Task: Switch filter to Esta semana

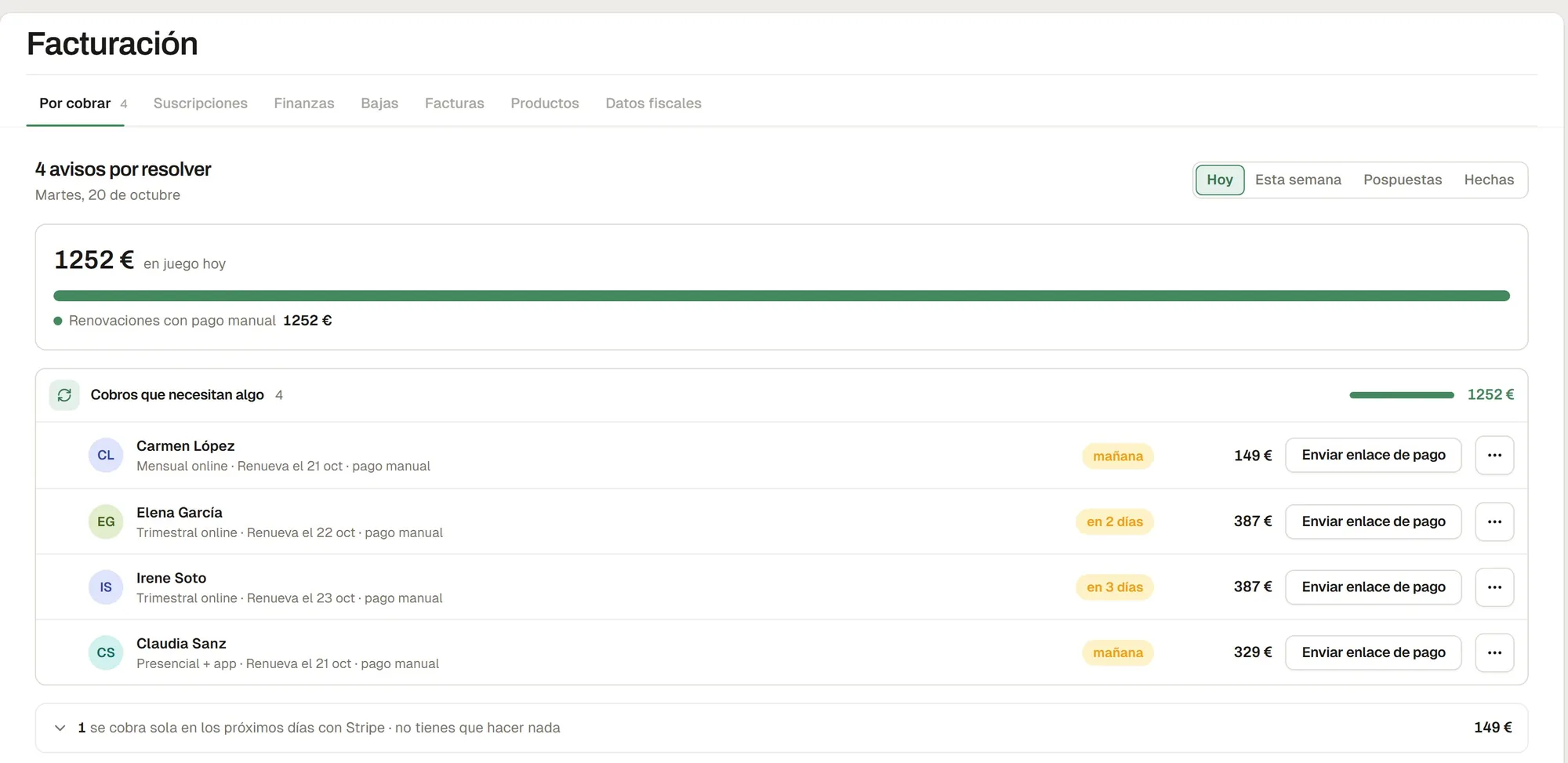Action: tap(1298, 180)
